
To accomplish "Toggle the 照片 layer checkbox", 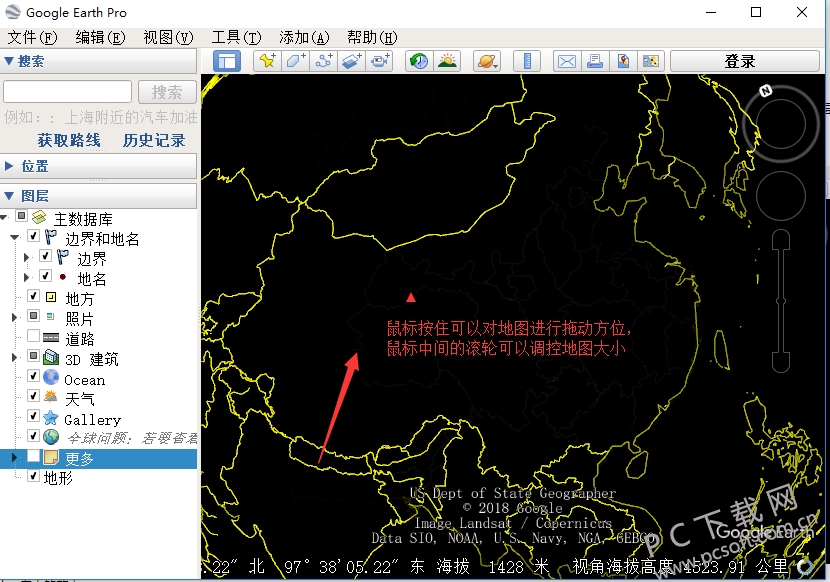I will pyautogui.click(x=33, y=316).
